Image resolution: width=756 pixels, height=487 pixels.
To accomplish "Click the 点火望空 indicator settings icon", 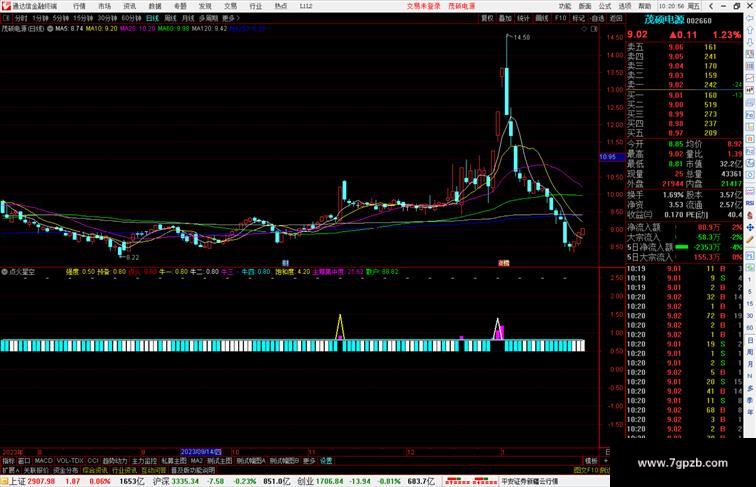I will (x=4, y=272).
